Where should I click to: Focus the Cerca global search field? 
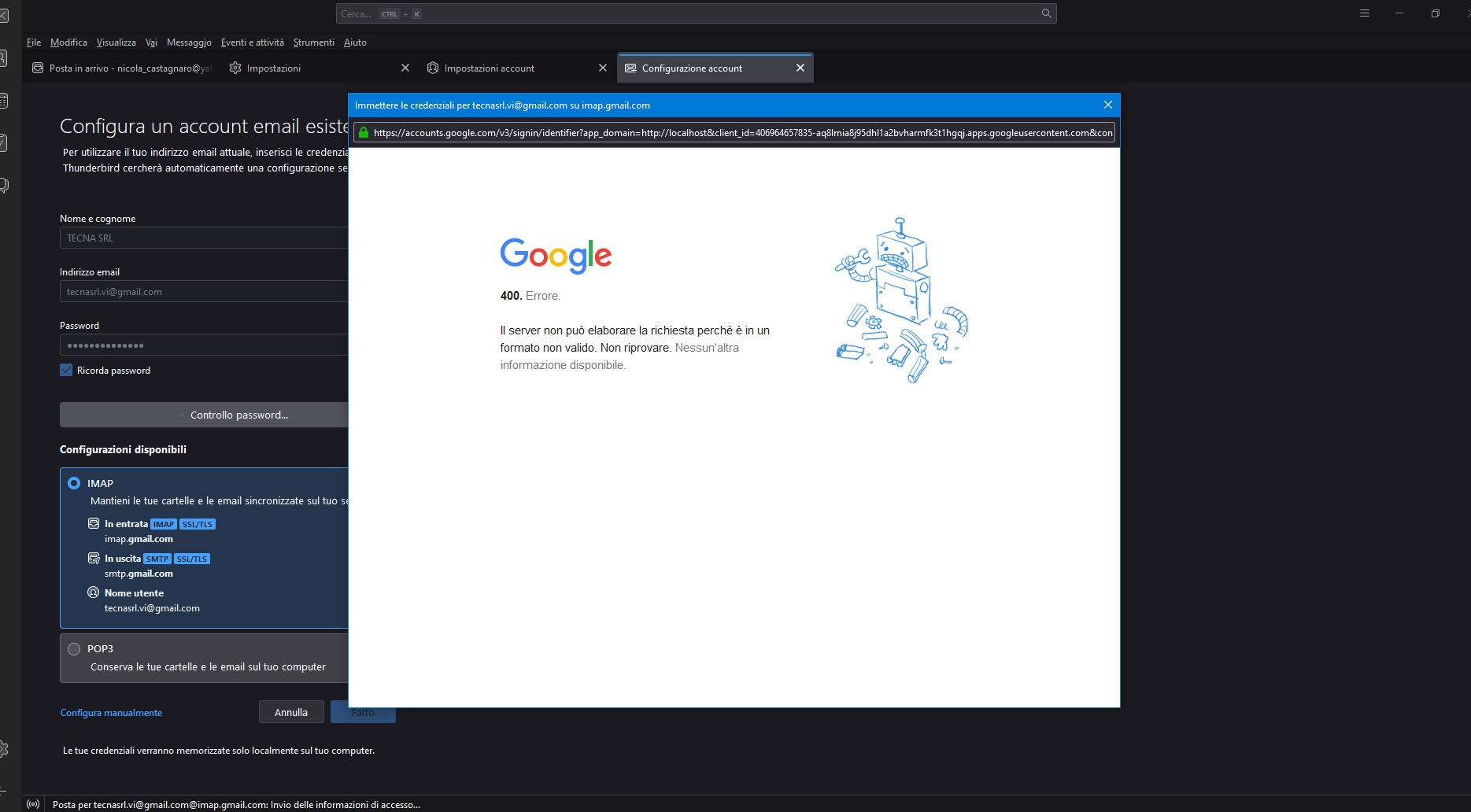pyautogui.click(x=696, y=13)
